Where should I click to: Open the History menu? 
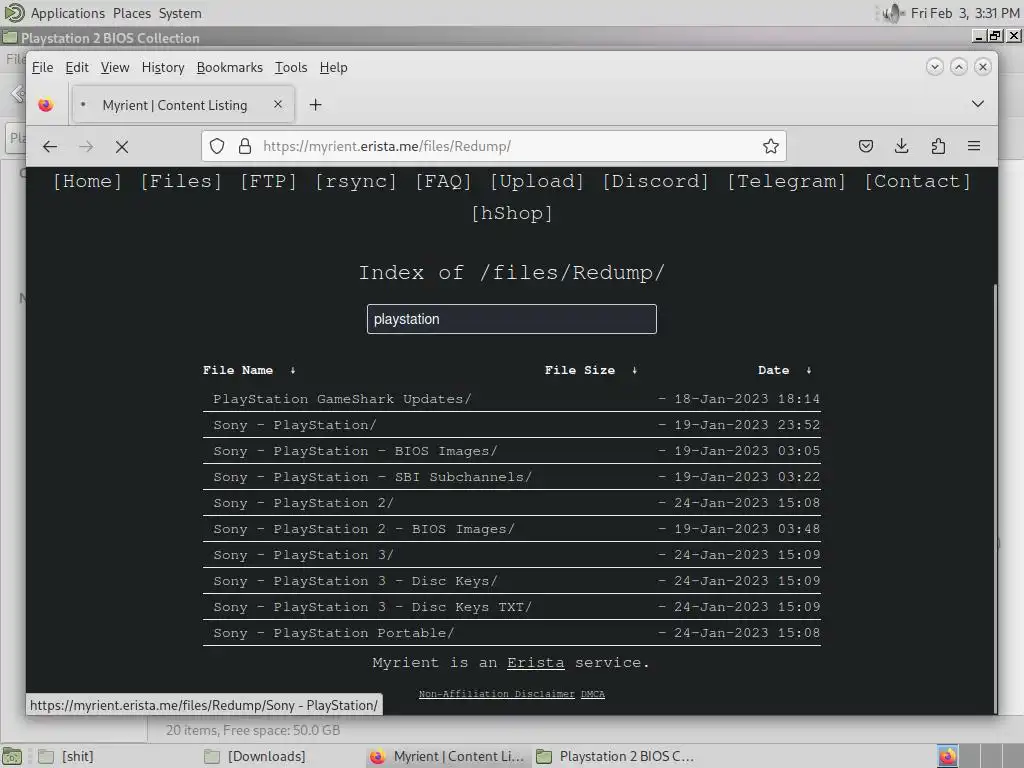(163, 67)
